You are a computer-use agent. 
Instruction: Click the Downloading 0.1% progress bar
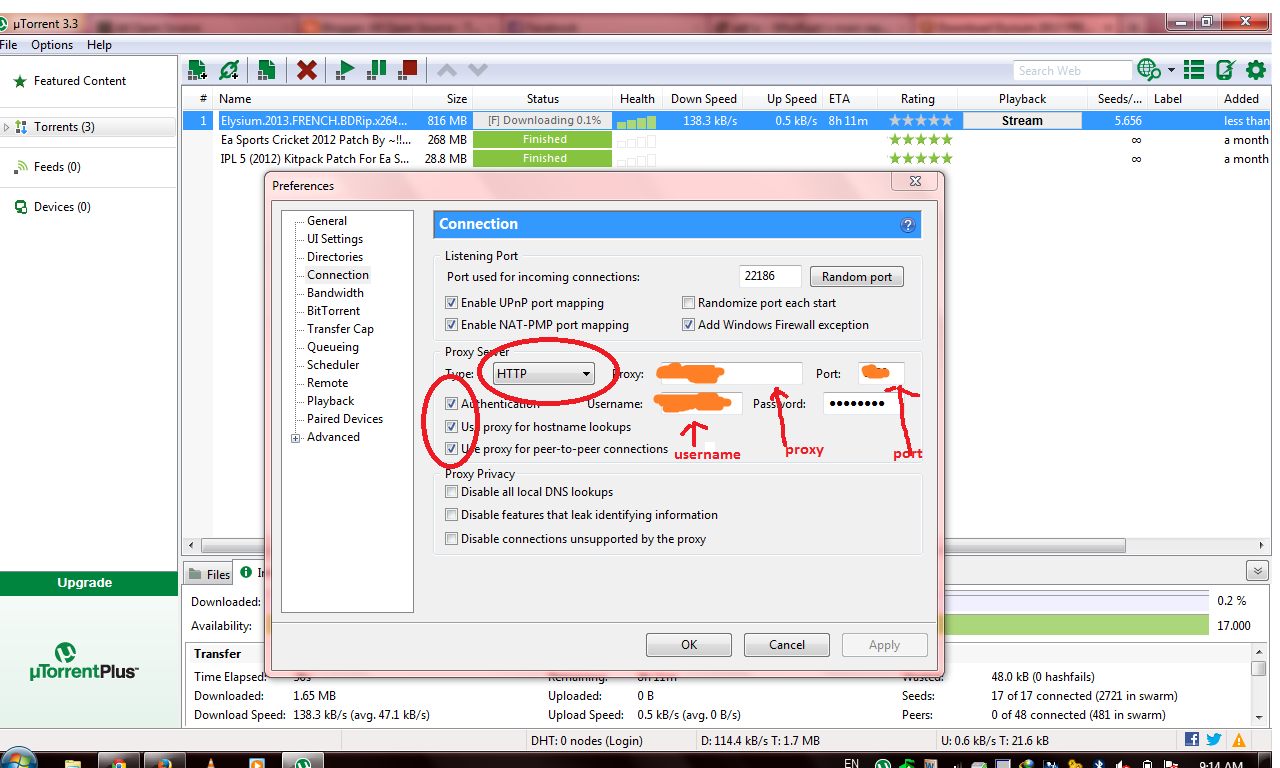(x=544, y=121)
